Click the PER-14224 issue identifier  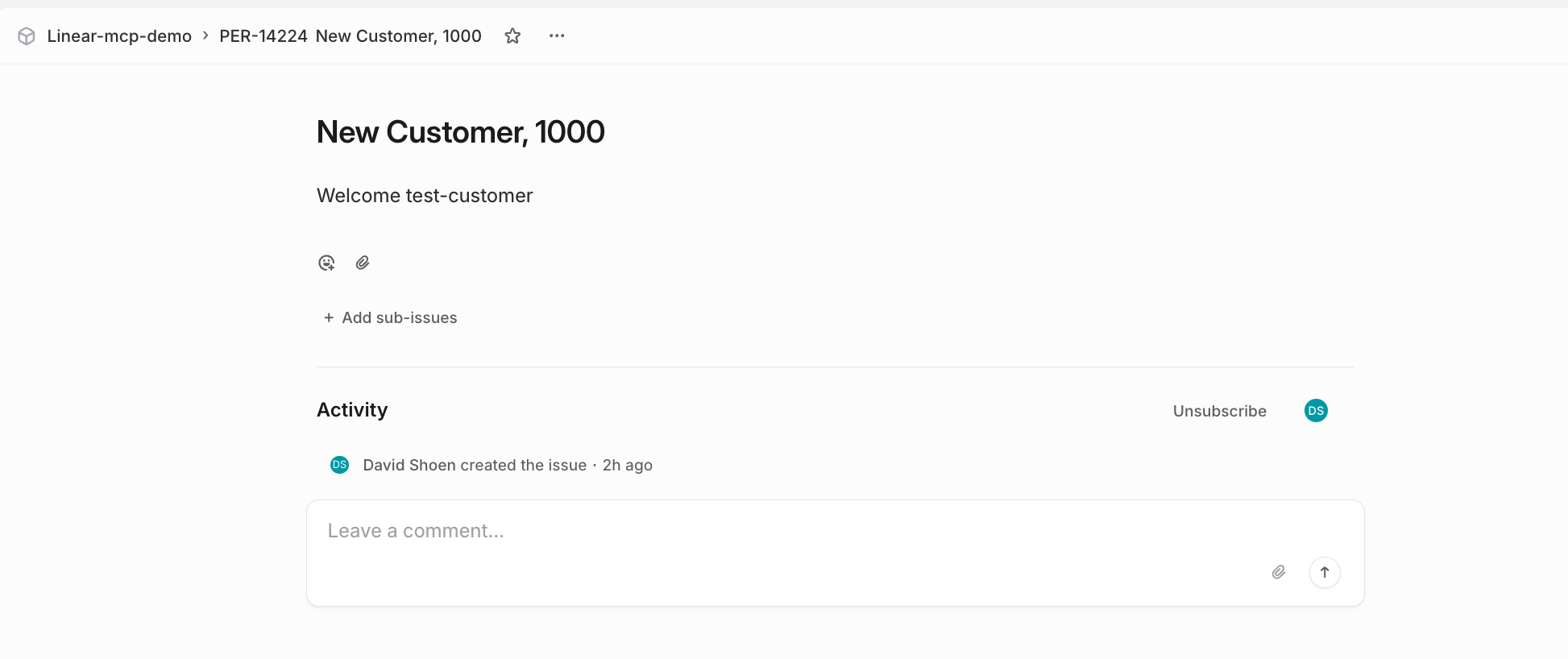tap(263, 36)
